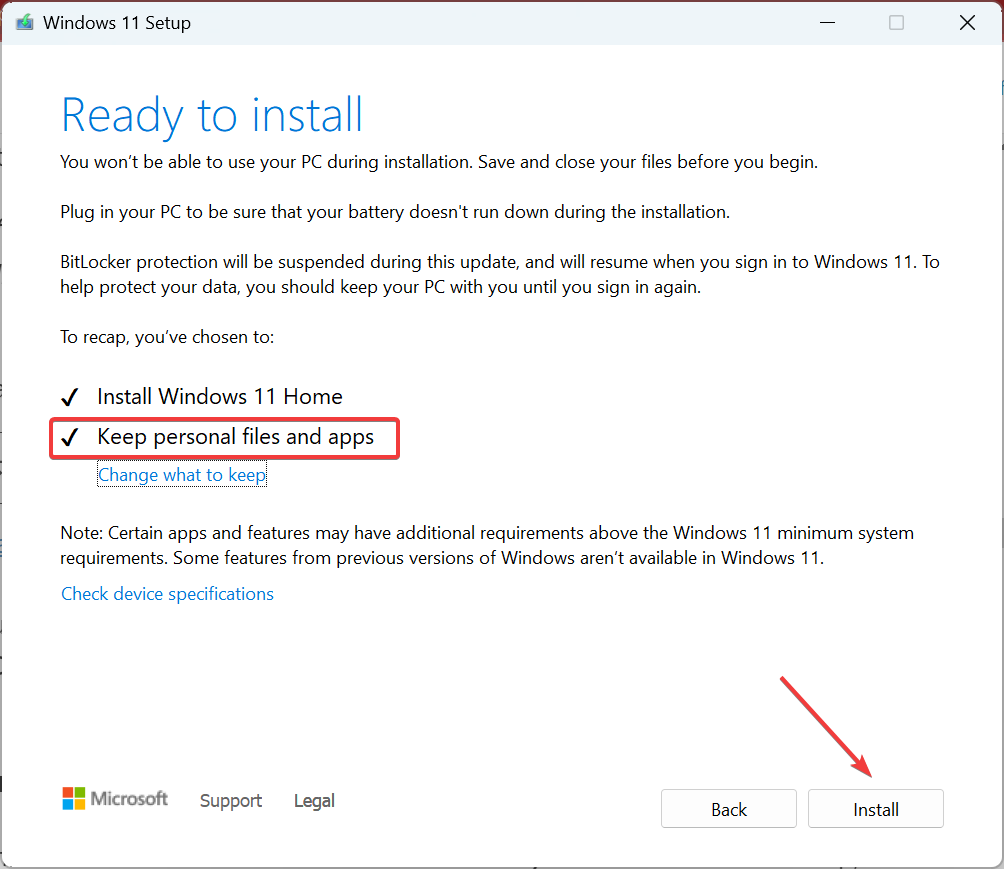1004x869 pixels.
Task: Click the Windows 11 Setup title text
Action: pyautogui.click(x=117, y=22)
